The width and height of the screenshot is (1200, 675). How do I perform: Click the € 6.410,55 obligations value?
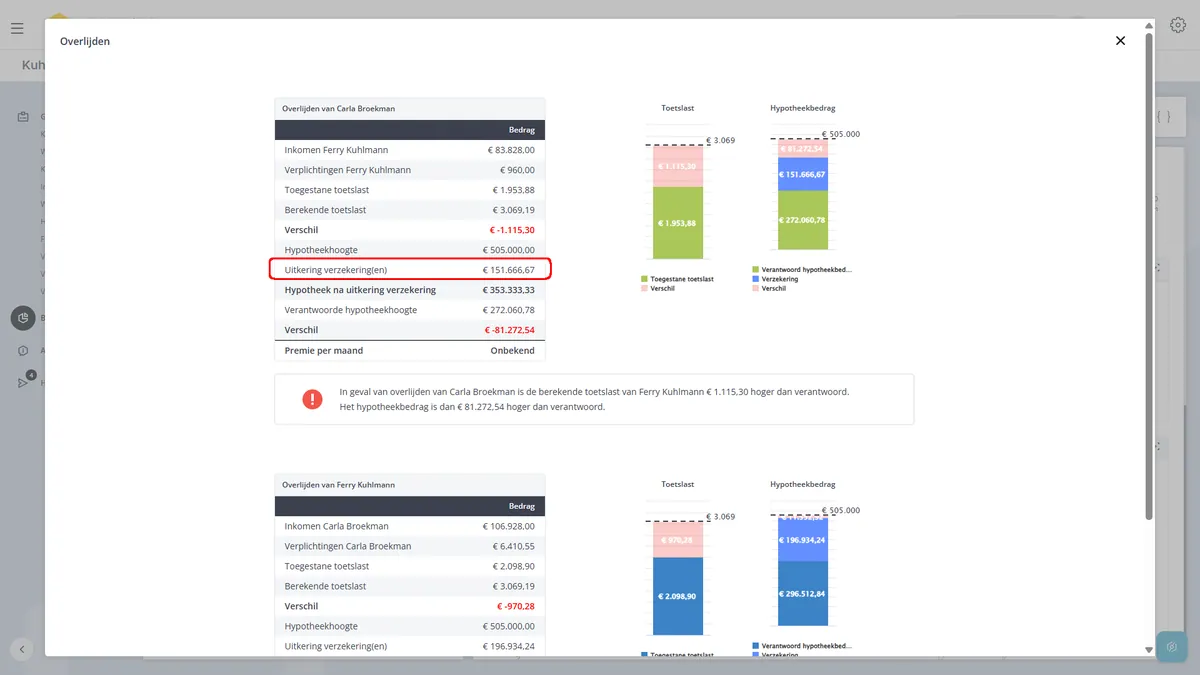(514, 546)
